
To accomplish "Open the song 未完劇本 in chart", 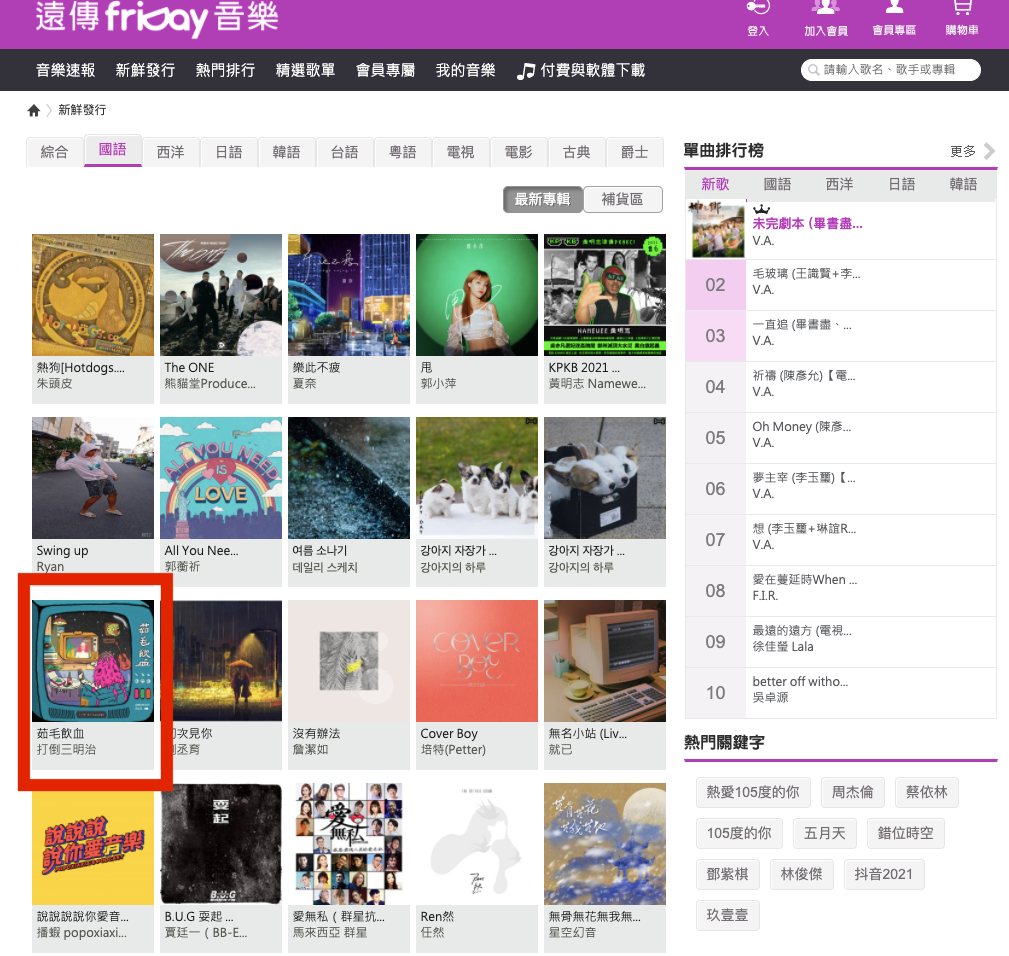I will 806,224.
